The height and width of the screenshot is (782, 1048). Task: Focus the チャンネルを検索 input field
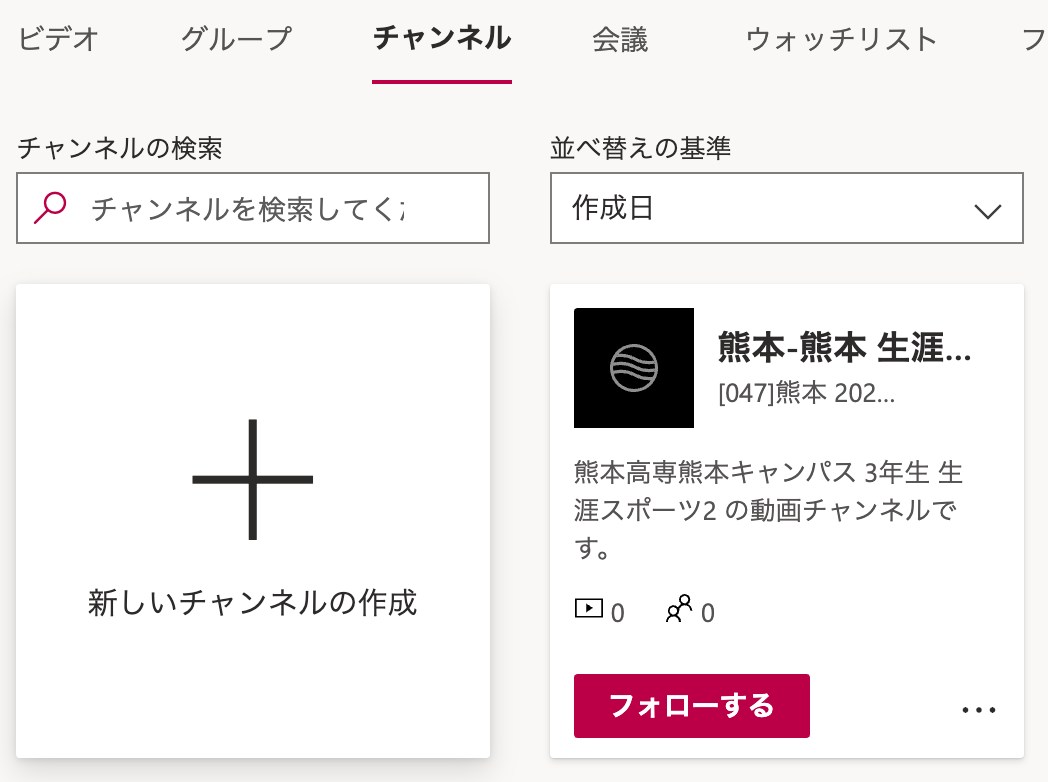click(x=270, y=208)
